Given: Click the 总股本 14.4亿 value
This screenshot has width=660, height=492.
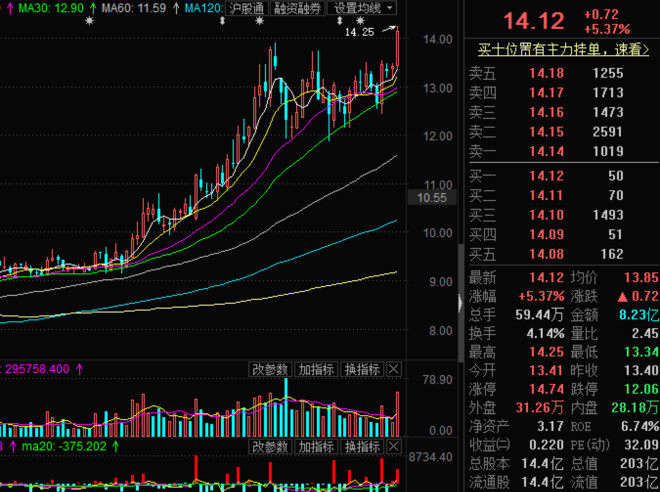Looking at the screenshot, I should pyautogui.click(x=542, y=463).
